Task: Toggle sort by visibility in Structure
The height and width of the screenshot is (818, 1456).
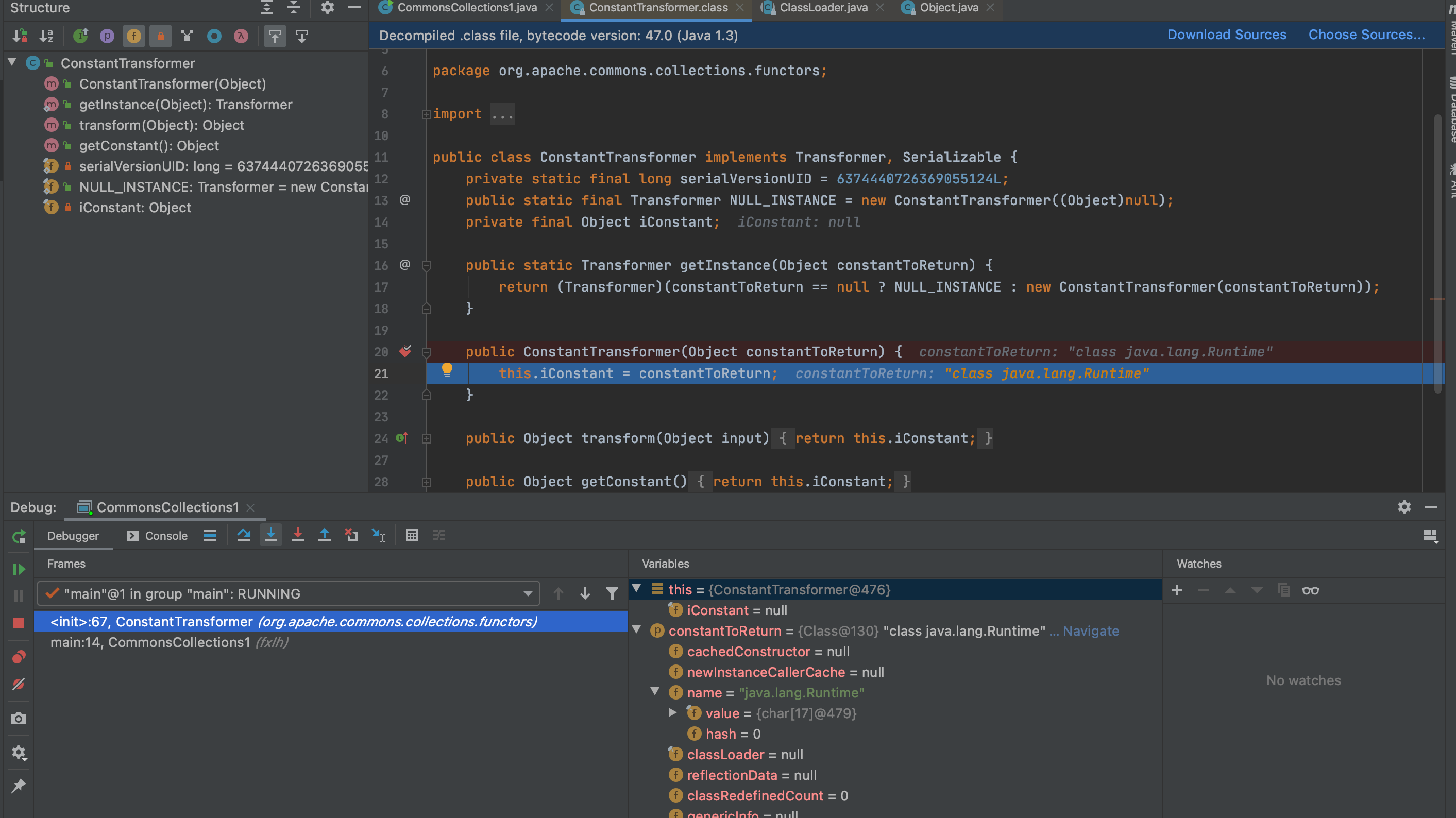Action: tap(20, 36)
